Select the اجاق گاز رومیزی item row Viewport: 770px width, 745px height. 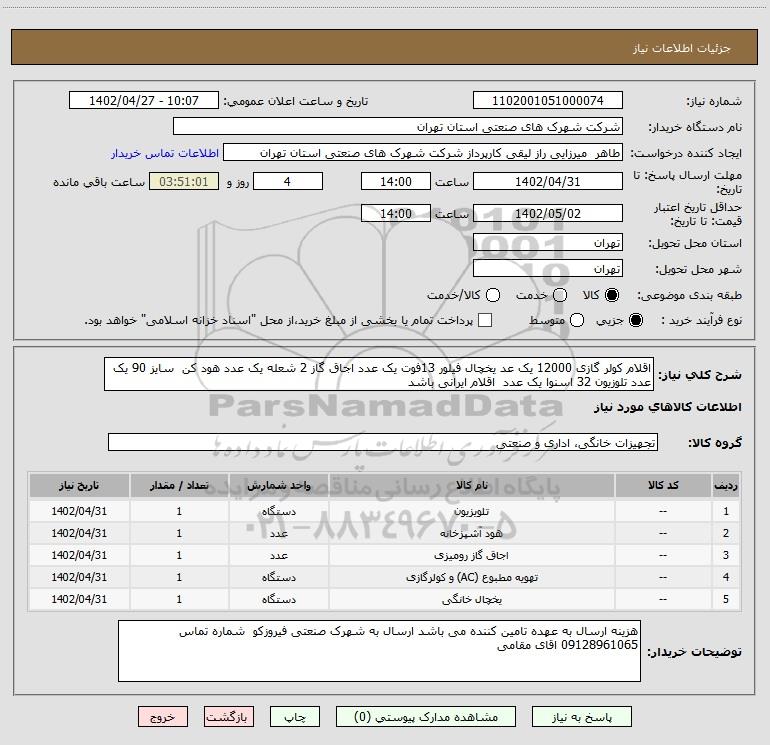point(385,555)
